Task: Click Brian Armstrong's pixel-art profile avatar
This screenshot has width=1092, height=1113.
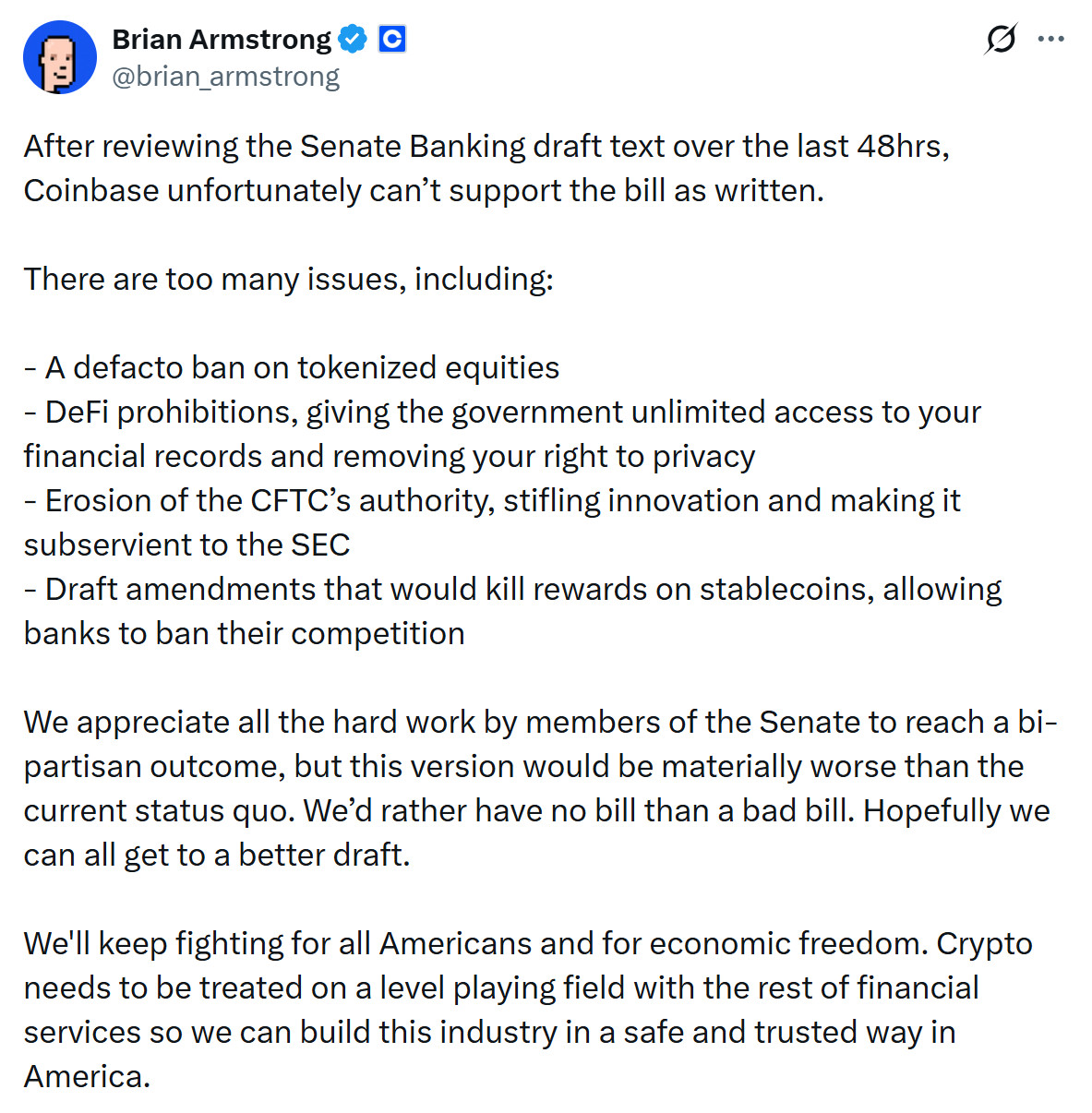Action: pos(60,58)
